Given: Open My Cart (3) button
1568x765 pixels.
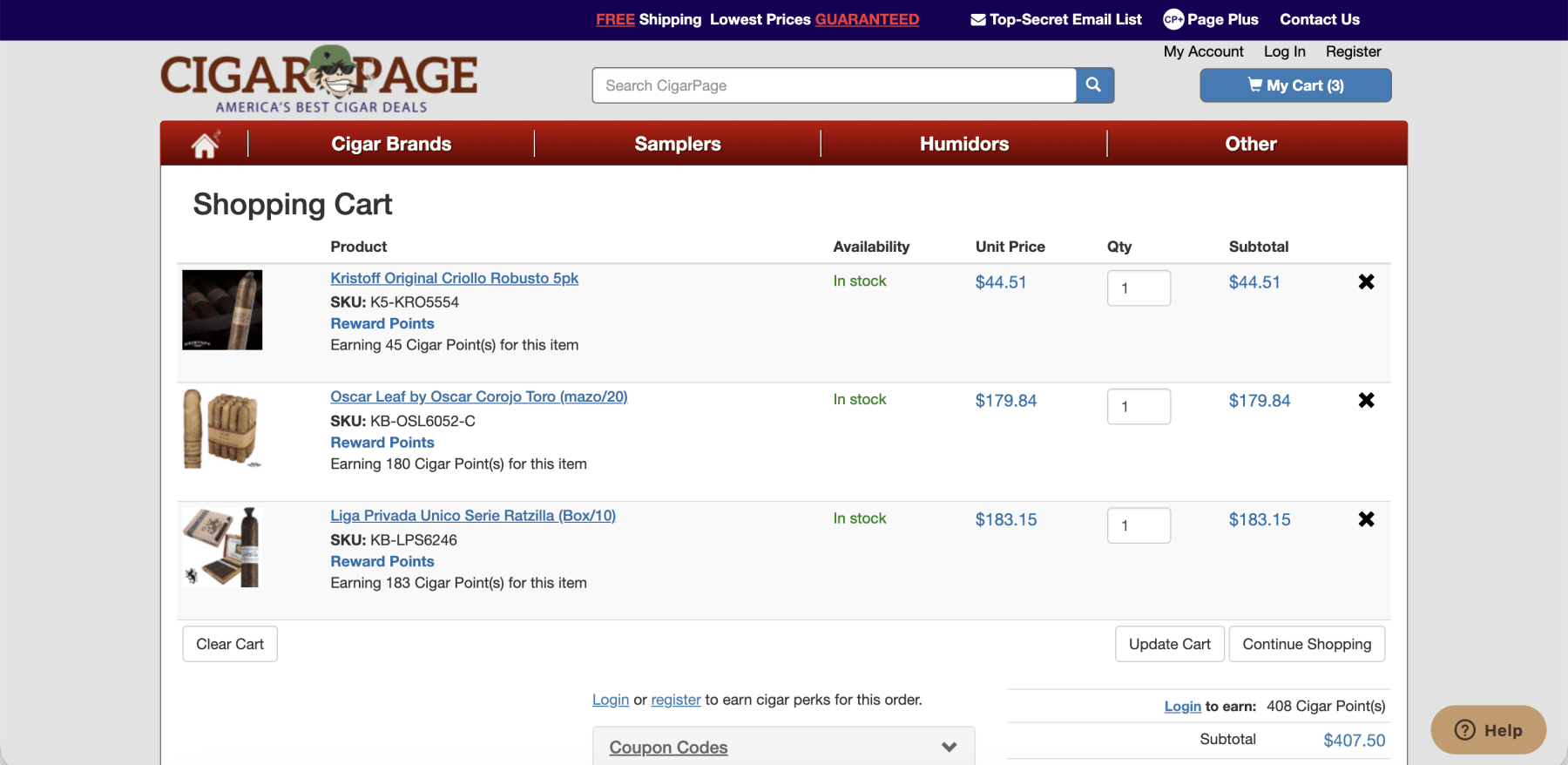Looking at the screenshot, I should point(1295,85).
